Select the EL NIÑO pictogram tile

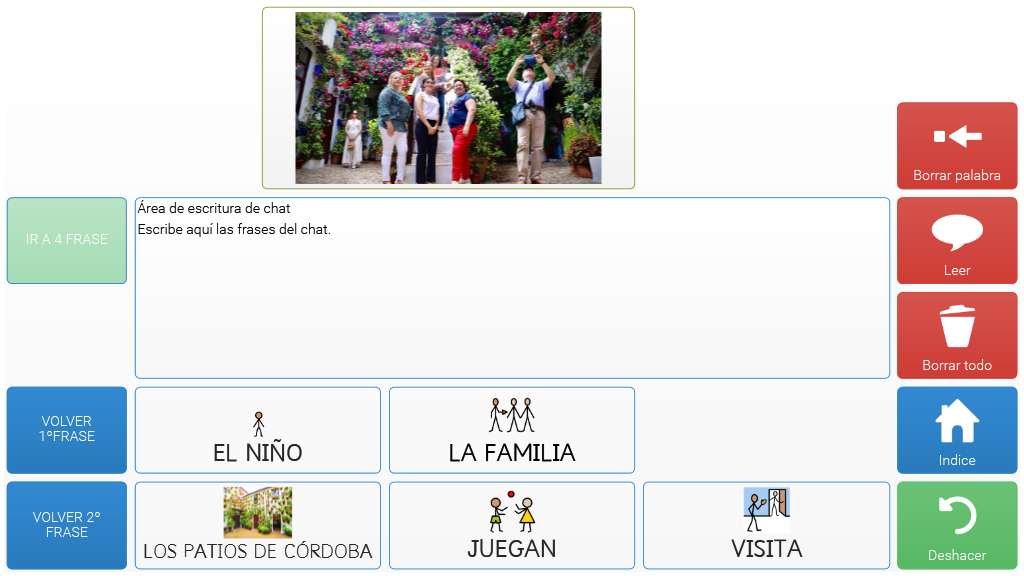point(258,430)
